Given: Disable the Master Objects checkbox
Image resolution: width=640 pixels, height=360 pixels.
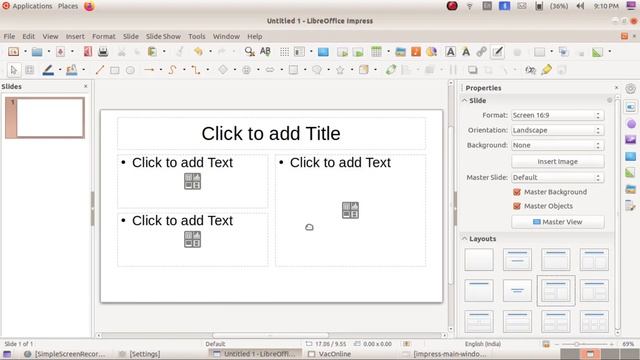Looking at the screenshot, I should coord(517,206).
